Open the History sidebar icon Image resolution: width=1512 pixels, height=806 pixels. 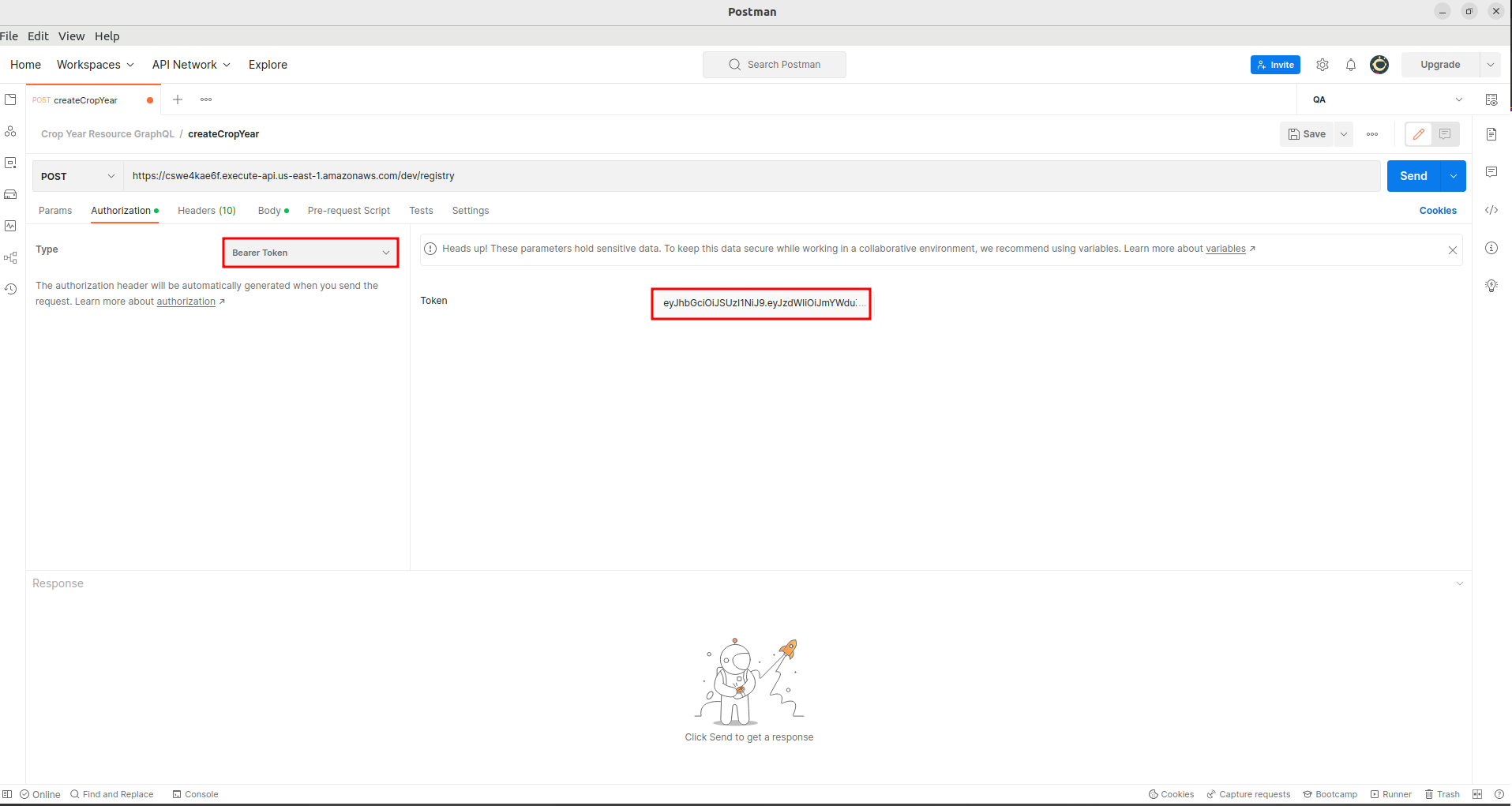10,289
